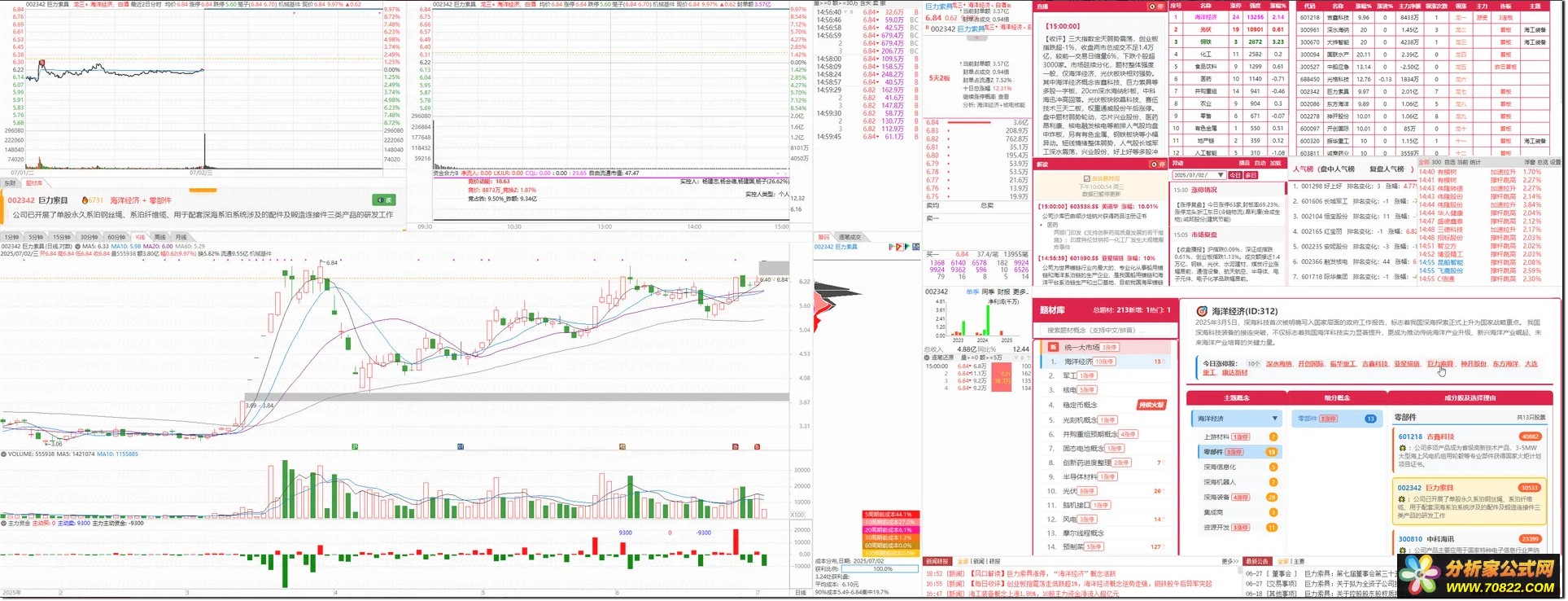Click 财报 in the financial panel

click(1003, 292)
